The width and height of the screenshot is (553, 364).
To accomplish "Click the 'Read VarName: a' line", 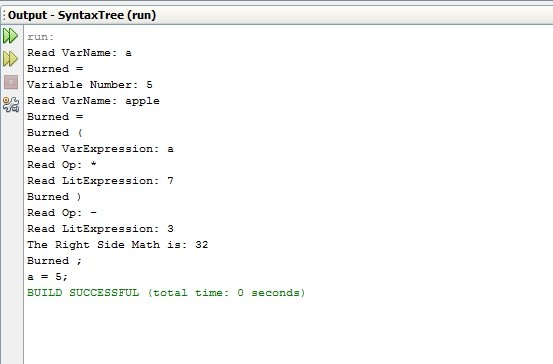I will point(79,53).
